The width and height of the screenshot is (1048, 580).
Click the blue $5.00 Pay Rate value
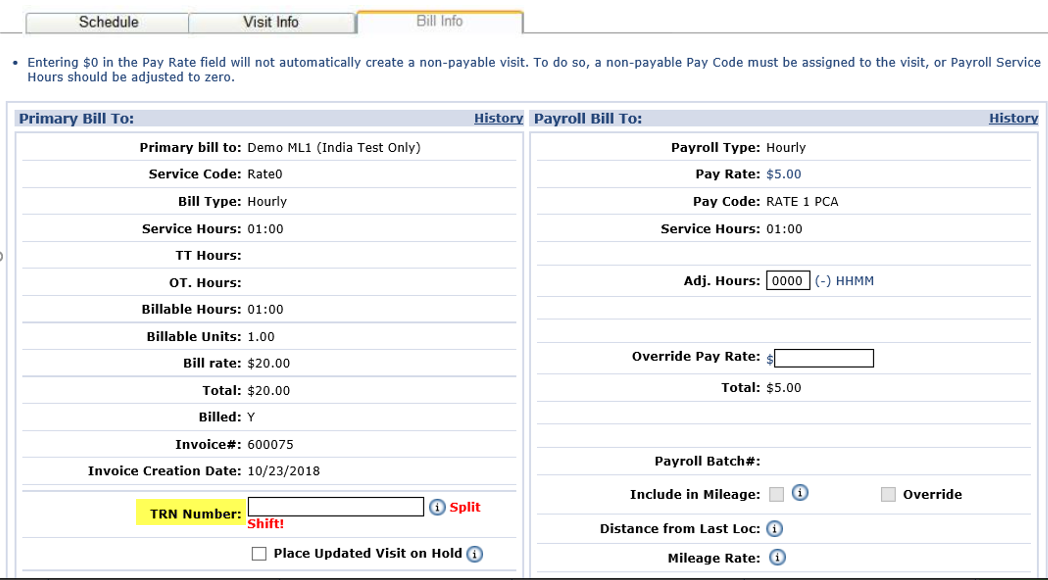(x=783, y=174)
